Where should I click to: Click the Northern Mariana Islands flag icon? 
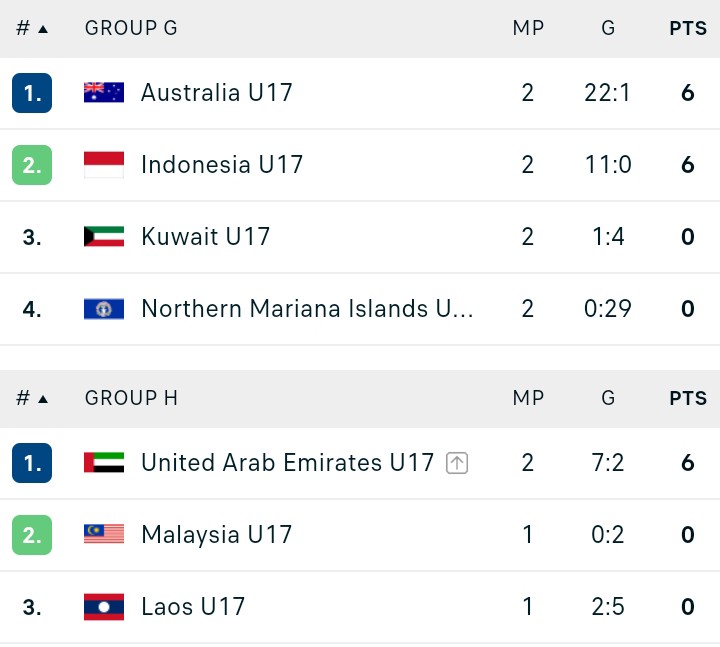(104, 309)
